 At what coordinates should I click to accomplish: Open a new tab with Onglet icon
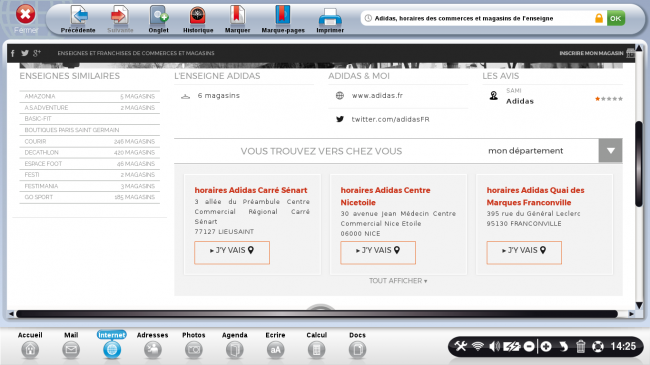(x=159, y=16)
